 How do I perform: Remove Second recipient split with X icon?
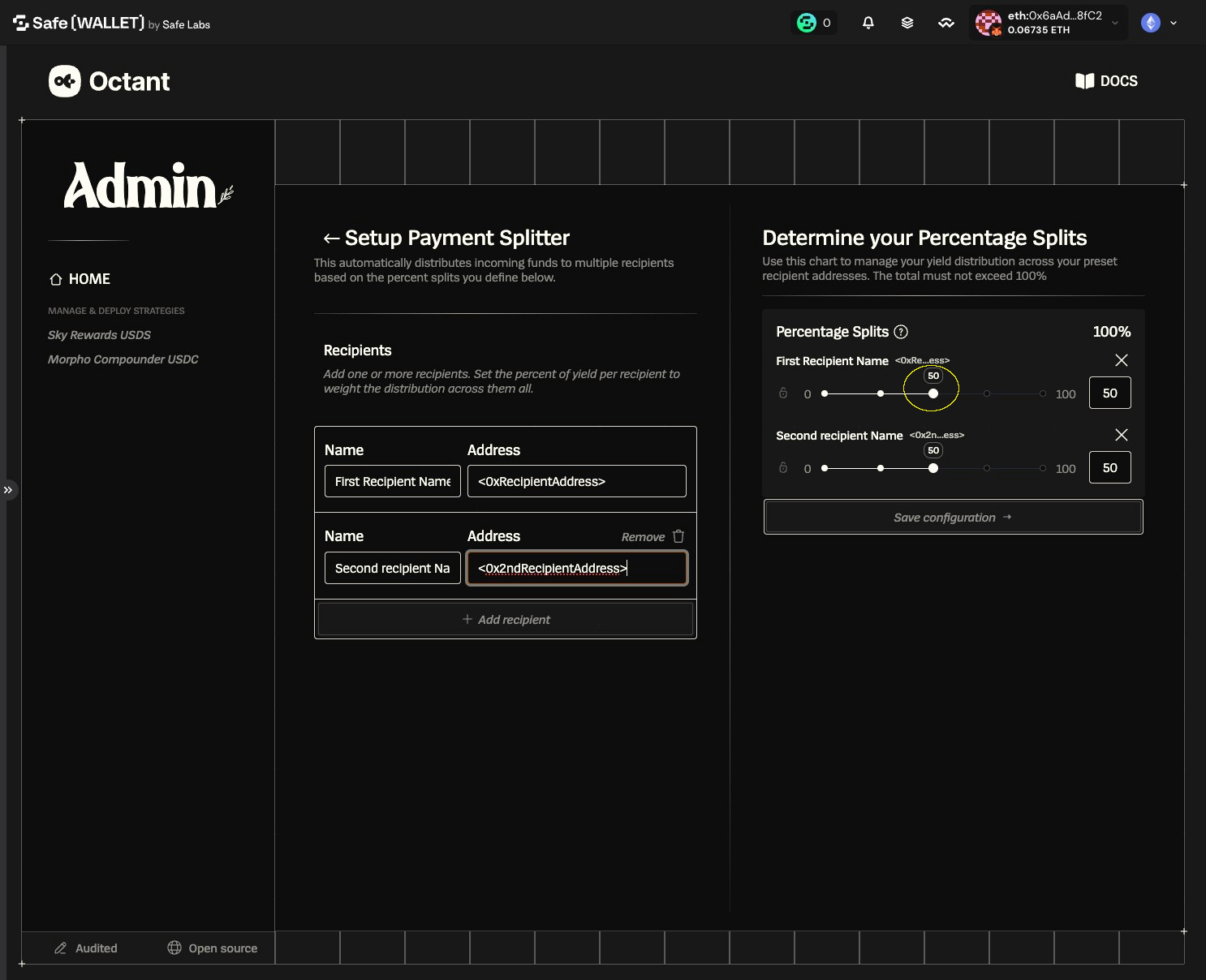point(1122,435)
